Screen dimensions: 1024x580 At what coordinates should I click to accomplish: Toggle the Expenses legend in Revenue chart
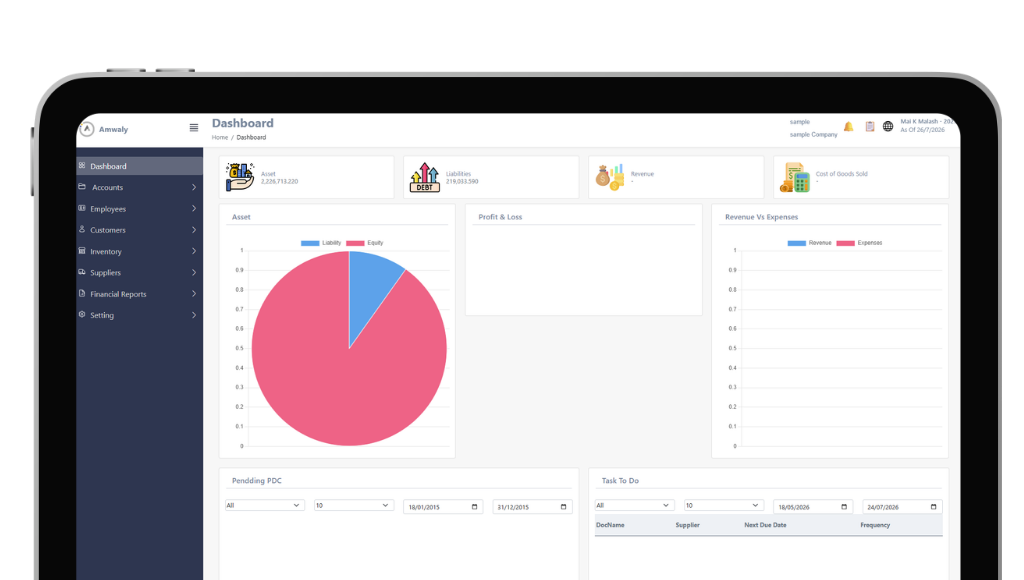859,243
